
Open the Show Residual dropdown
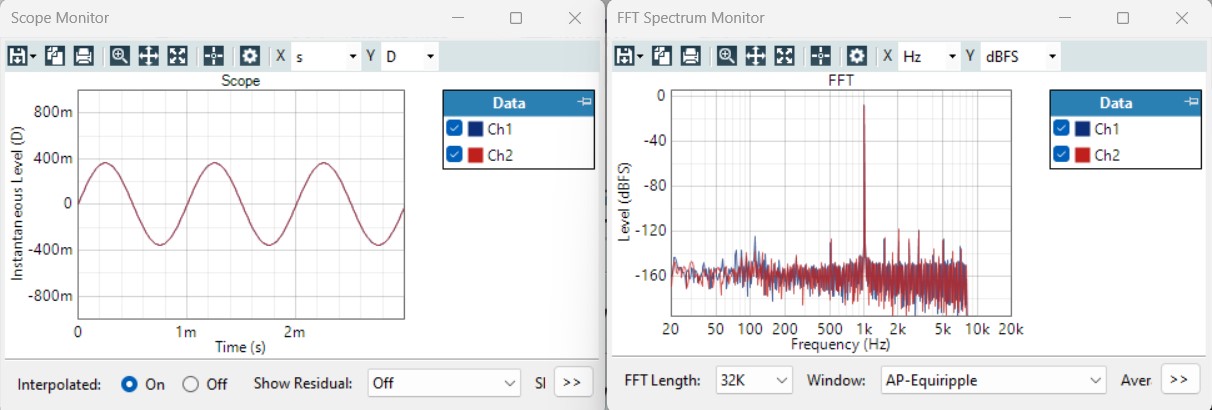click(444, 382)
